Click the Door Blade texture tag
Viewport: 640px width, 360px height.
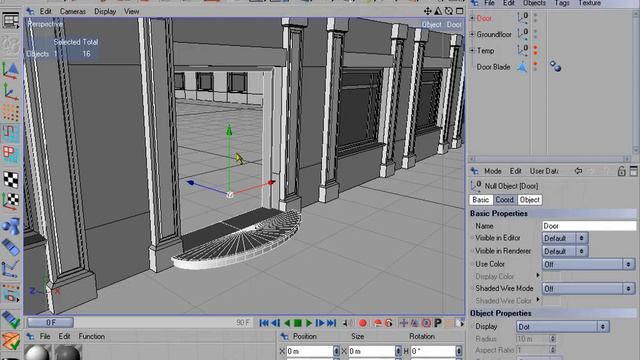[x=555, y=66]
